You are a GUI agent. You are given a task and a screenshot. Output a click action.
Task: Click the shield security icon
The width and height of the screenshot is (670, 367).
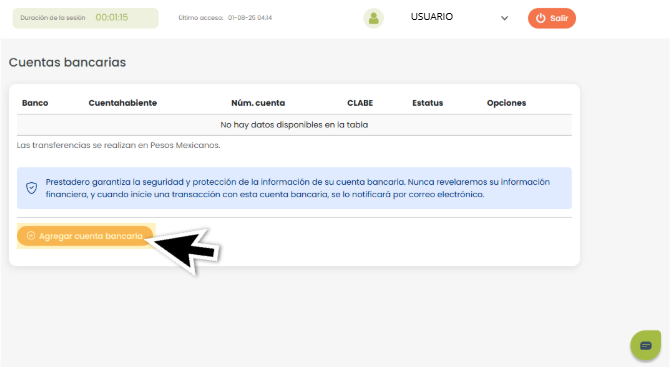click(32, 188)
